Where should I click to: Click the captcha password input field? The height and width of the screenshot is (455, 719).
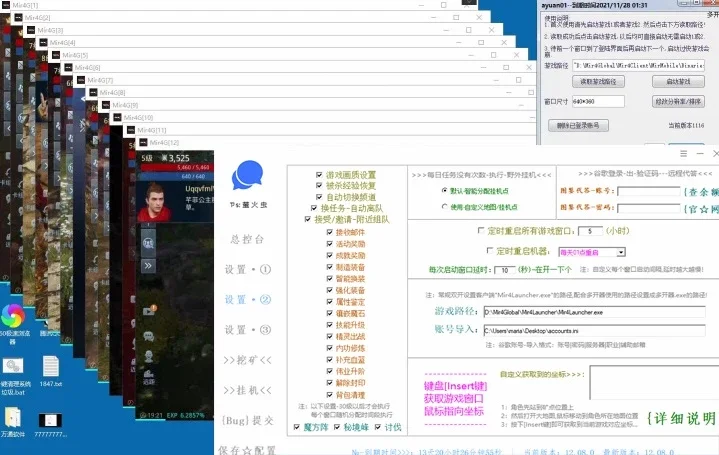(648, 208)
